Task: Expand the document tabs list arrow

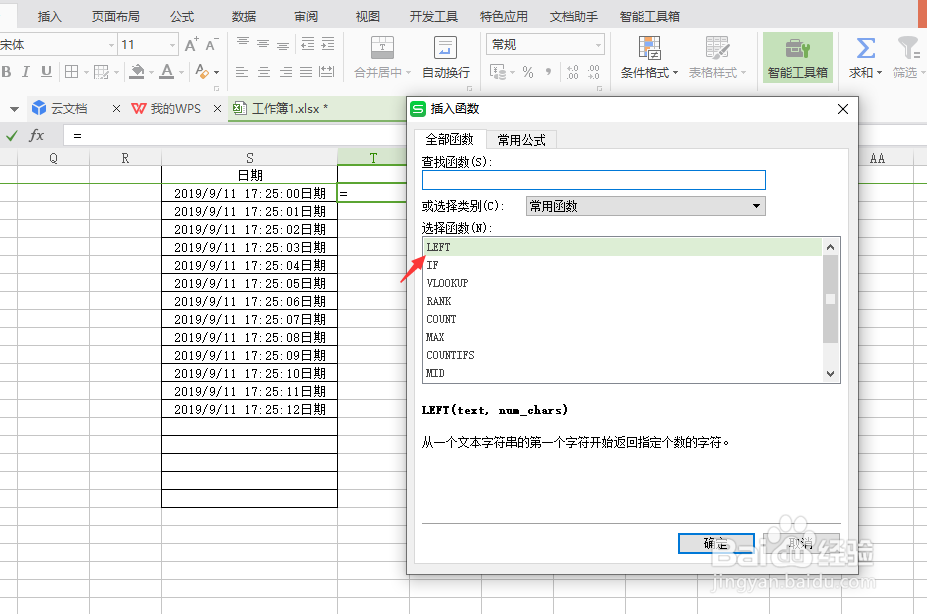Action: pyautogui.click(x=14, y=109)
